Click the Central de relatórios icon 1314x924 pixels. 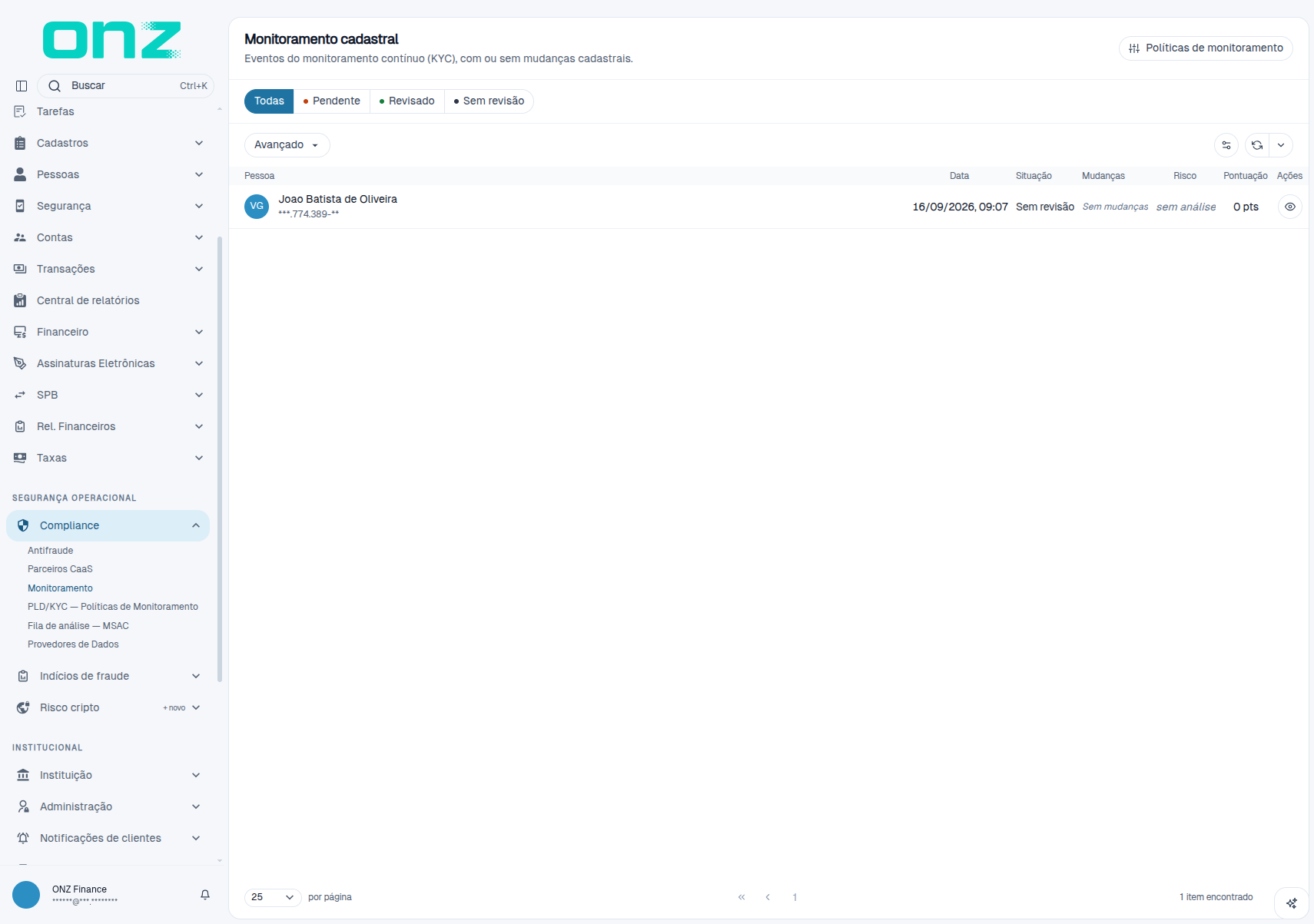pyautogui.click(x=21, y=300)
